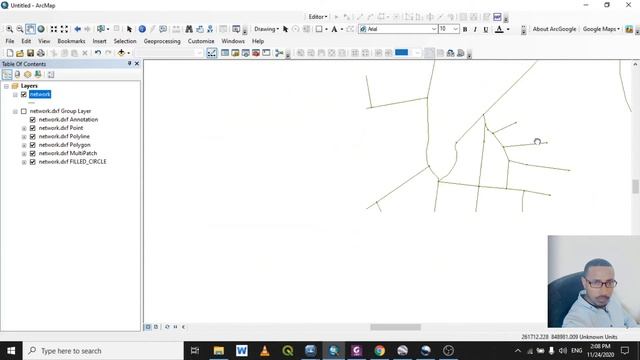Expand the network.dxf Point layer

pyautogui.click(x=24, y=129)
